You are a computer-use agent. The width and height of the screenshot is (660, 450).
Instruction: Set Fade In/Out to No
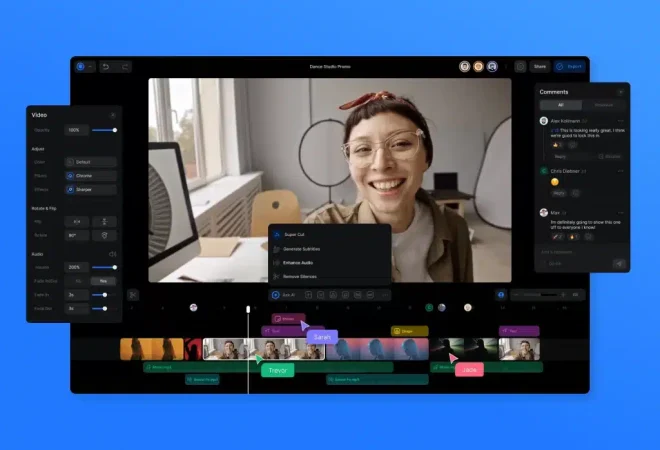78,281
